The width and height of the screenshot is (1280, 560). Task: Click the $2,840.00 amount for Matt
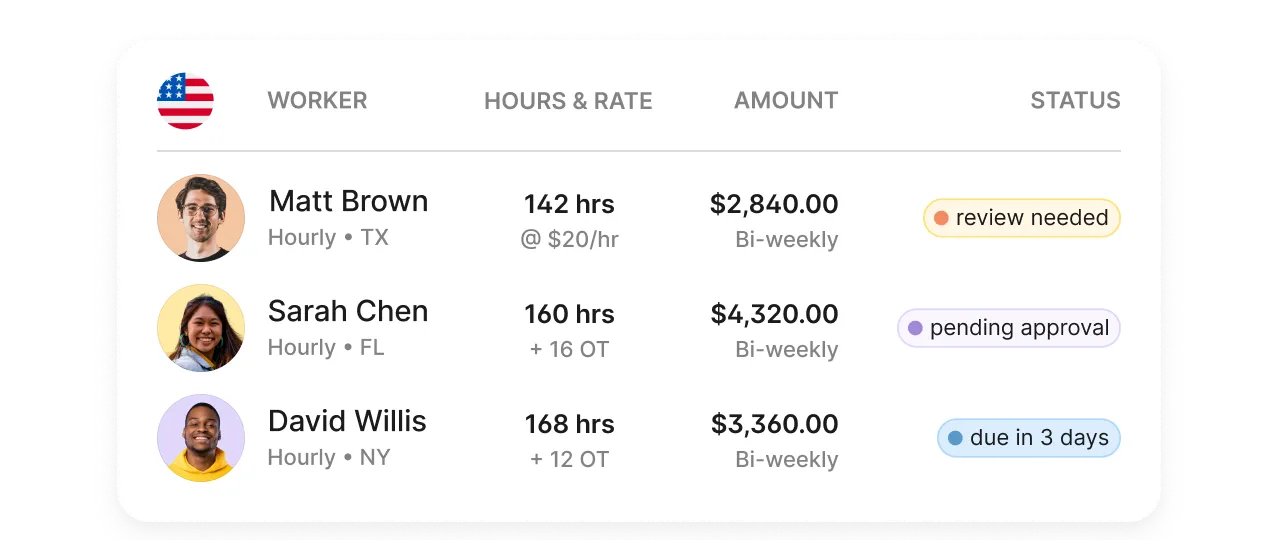point(774,204)
